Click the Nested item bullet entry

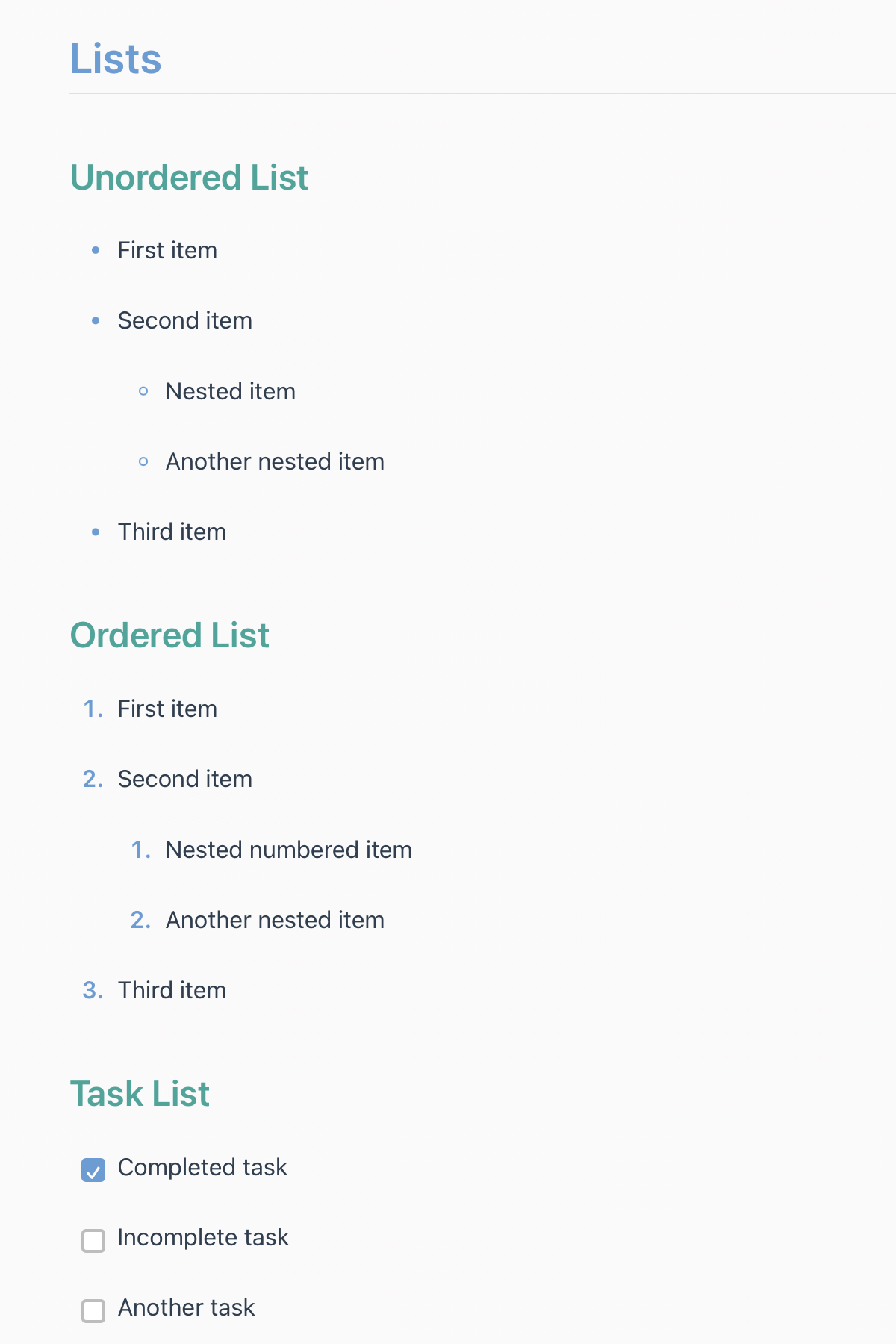point(231,391)
